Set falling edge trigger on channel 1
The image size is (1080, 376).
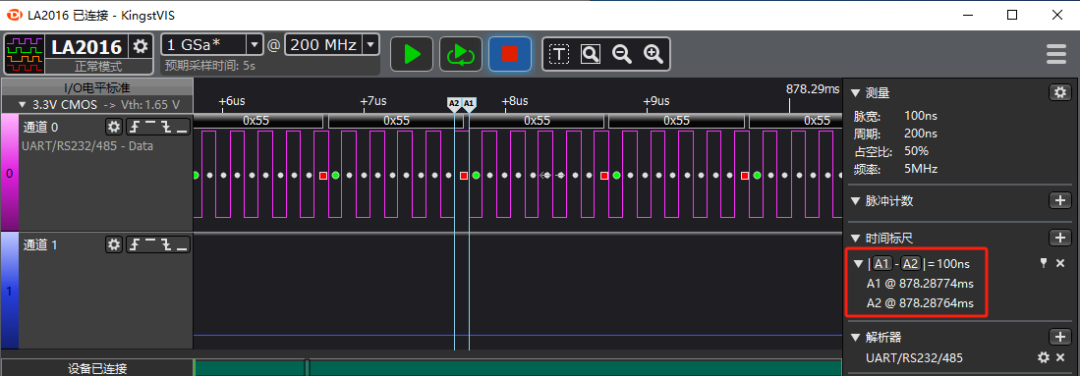click(166, 244)
